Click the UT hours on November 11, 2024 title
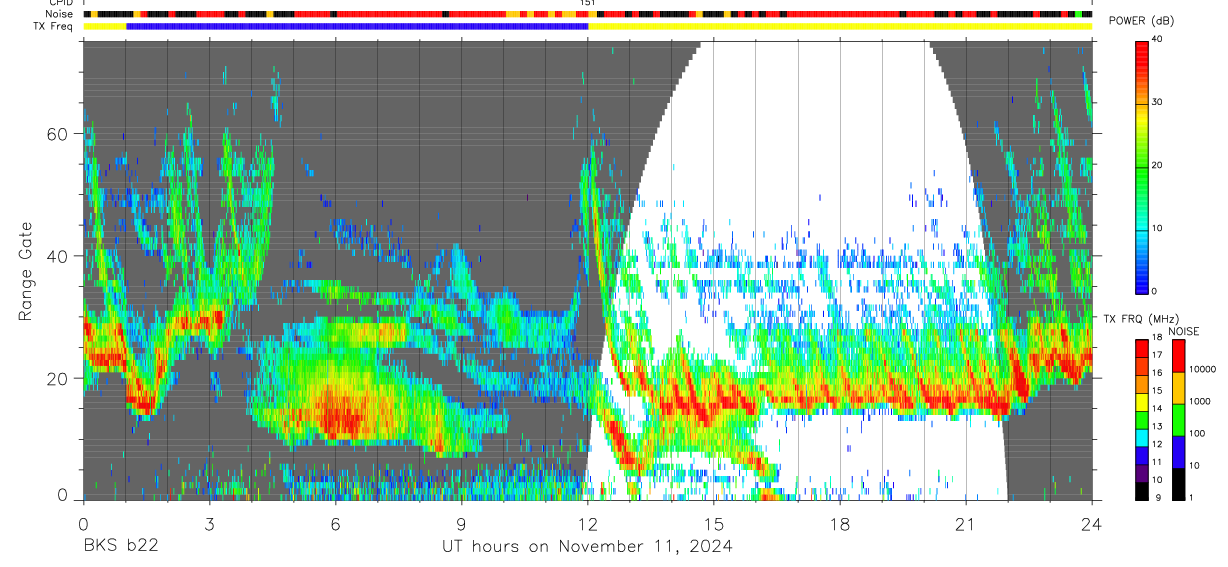 pyautogui.click(x=588, y=547)
